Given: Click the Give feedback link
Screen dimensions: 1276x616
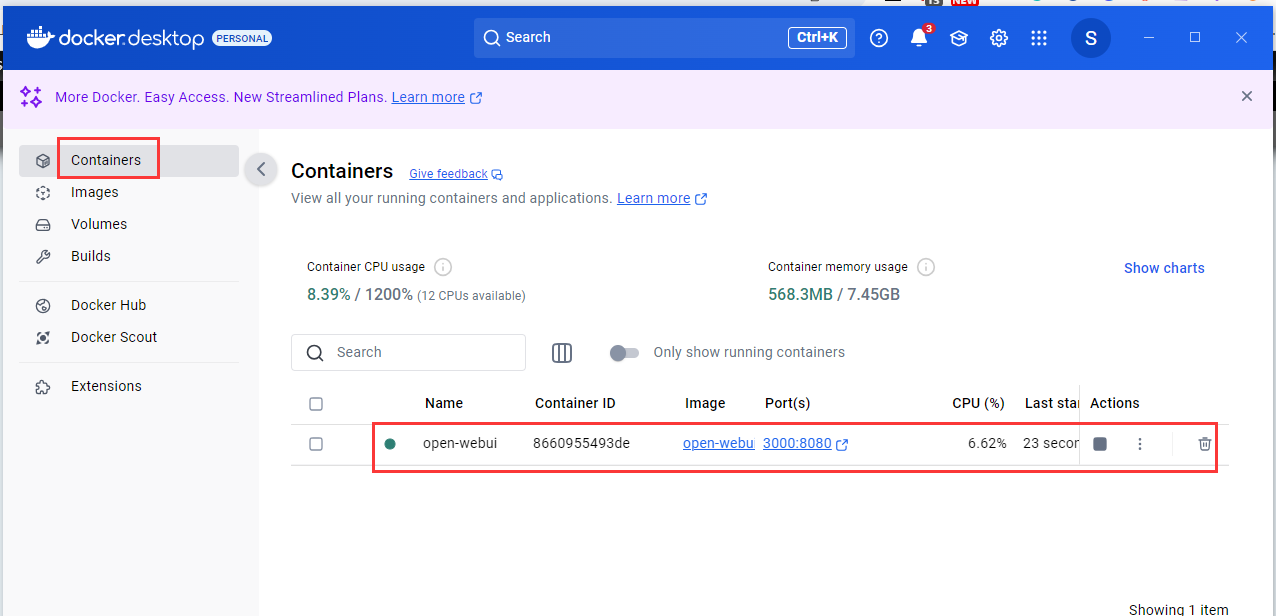Looking at the screenshot, I should (448, 174).
